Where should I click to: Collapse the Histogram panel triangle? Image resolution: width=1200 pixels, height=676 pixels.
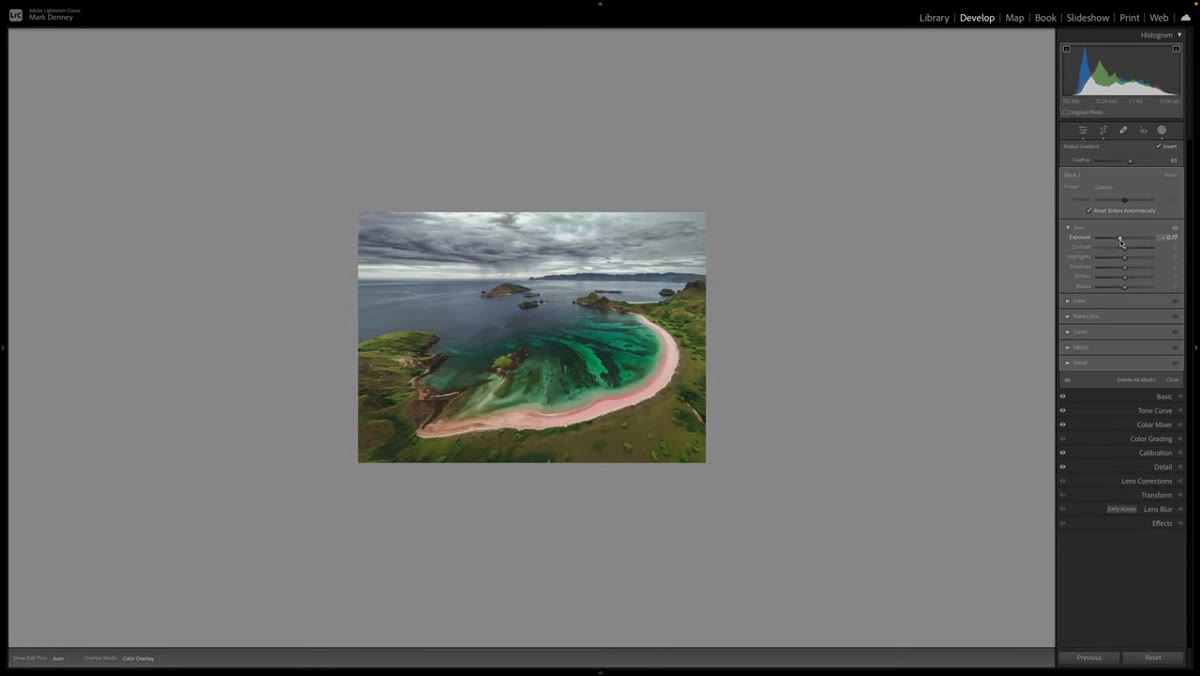(1180, 35)
